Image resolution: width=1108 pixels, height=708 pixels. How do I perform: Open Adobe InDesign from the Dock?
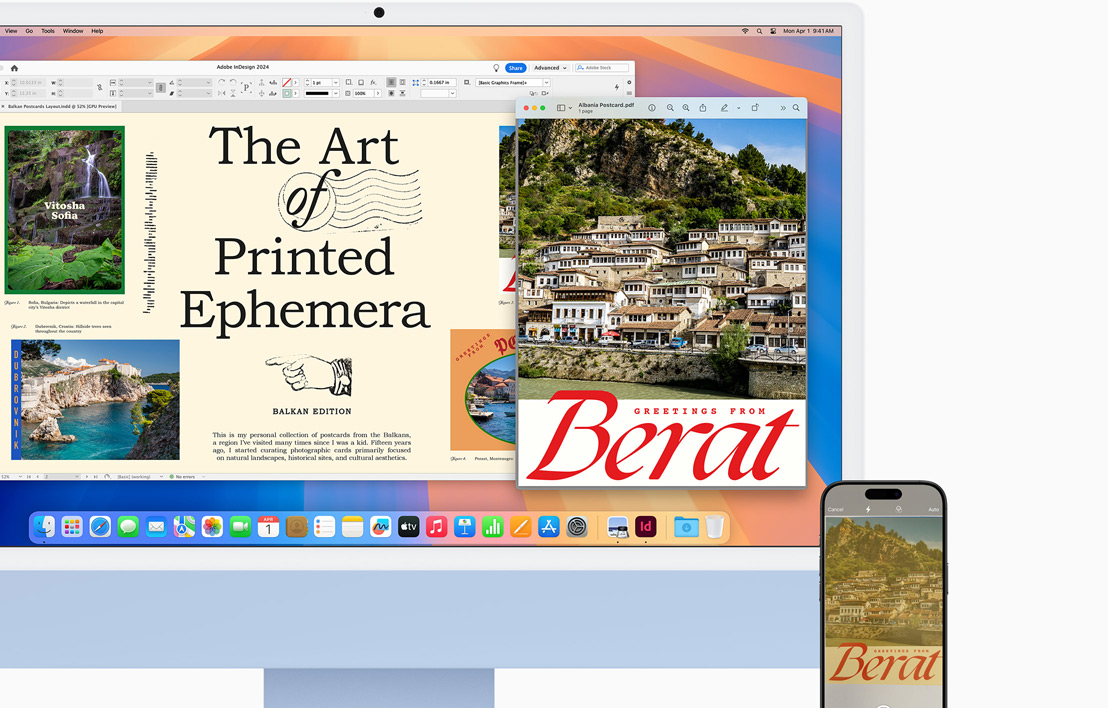coord(645,526)
